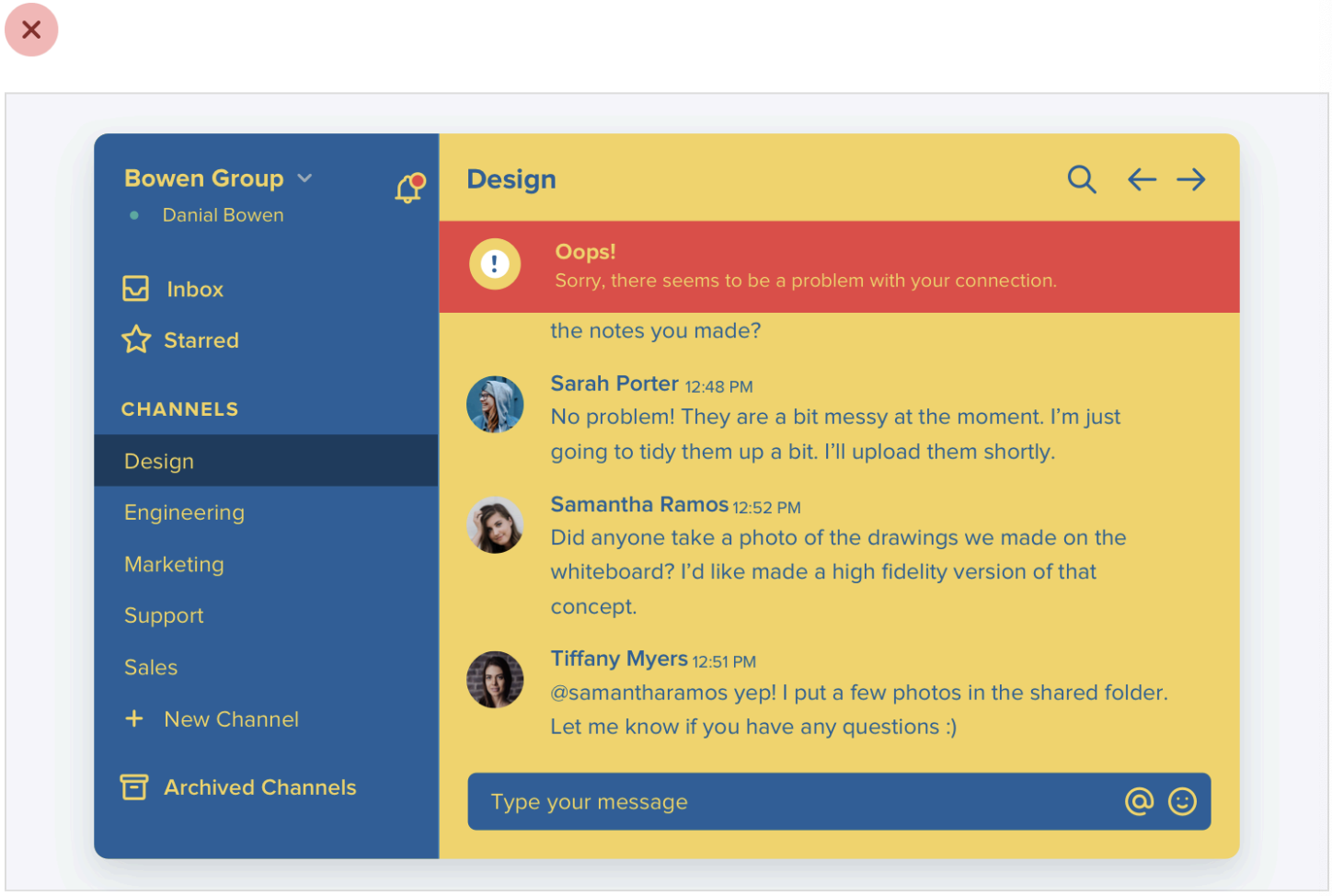Go back using the left arrow
Image resolution: width=1332 pixels, height=896 pixels.
(x=1142, y=179)
